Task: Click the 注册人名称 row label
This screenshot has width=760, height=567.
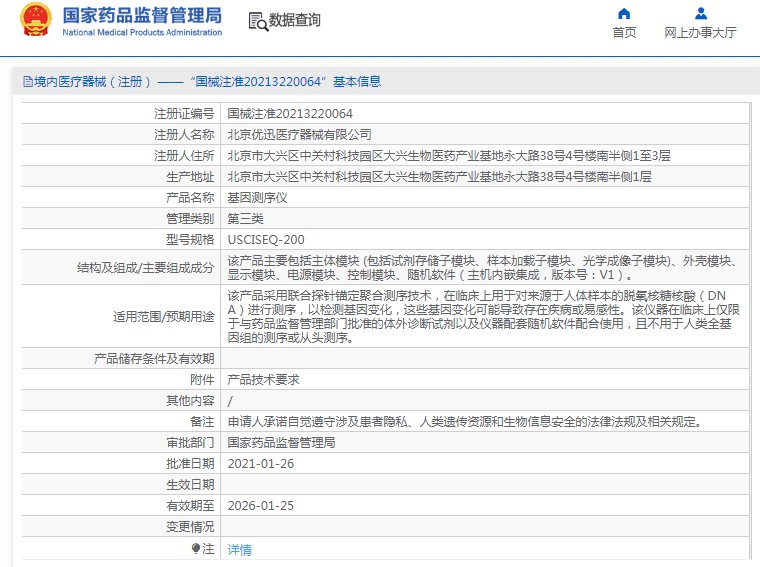Action: [184, 135]
